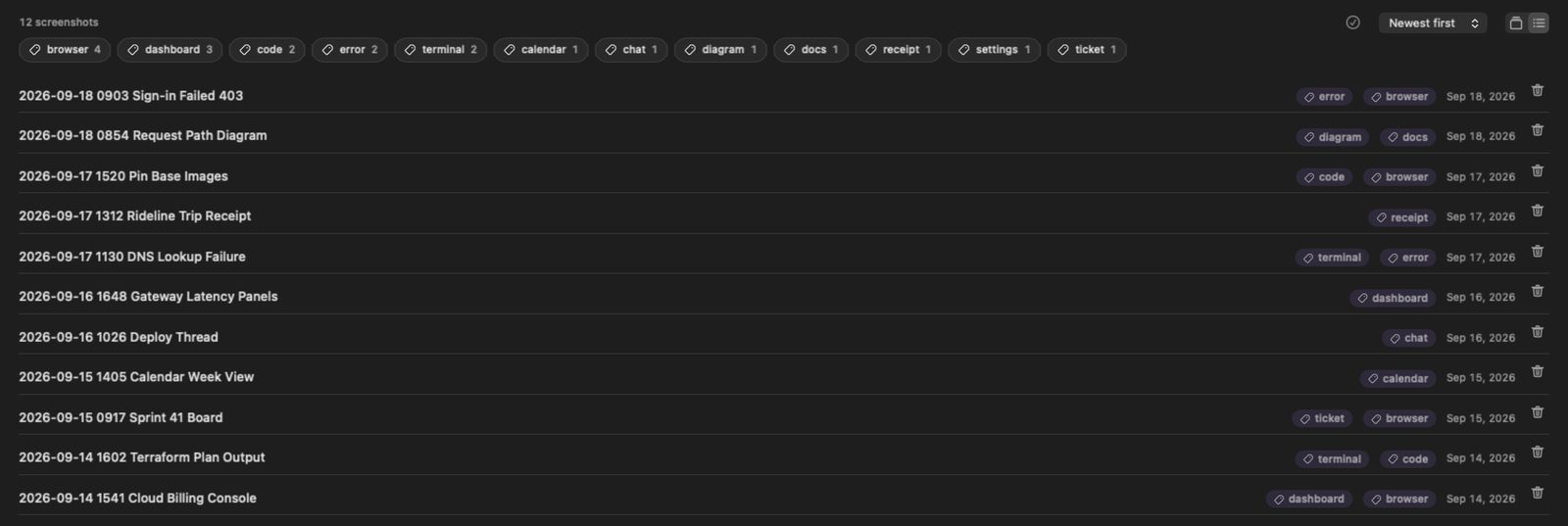Screen dimensions: 1568x526
Task: Filter by the receipt 1 tag chip
Action: (898, 49)
